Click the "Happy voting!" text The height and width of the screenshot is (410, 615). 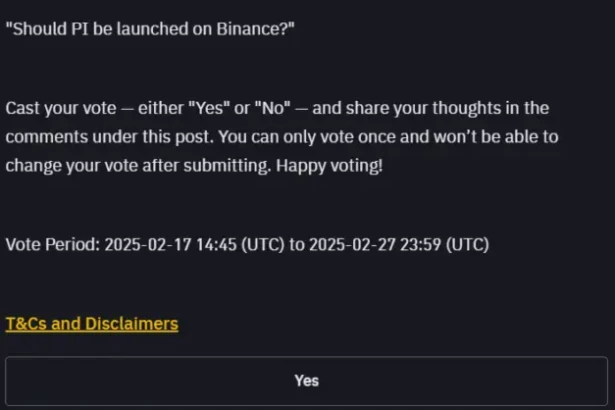[x=329, y=166]
